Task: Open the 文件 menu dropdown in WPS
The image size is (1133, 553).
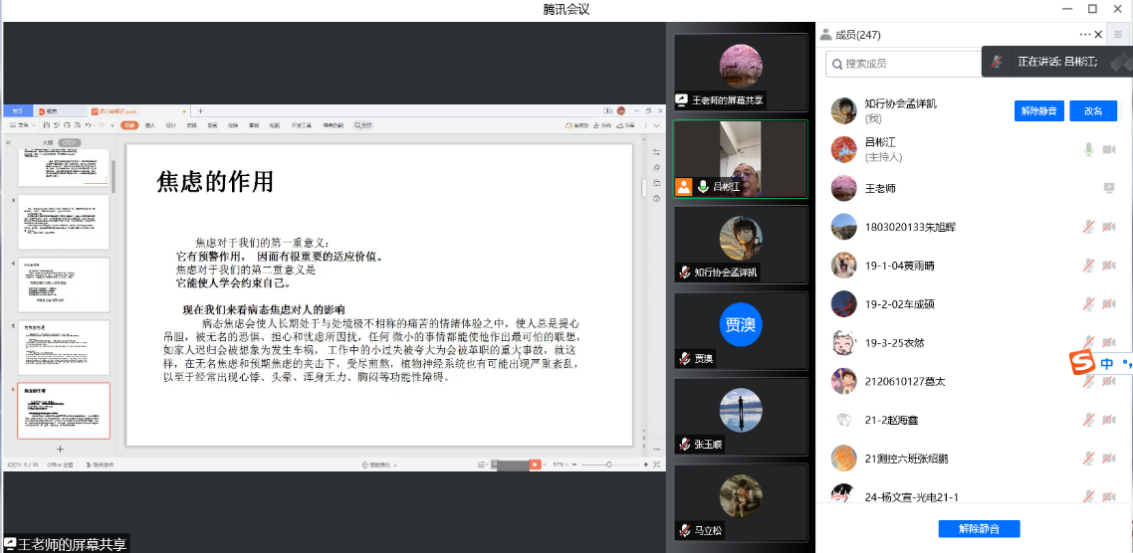Action: click(22, 125)
